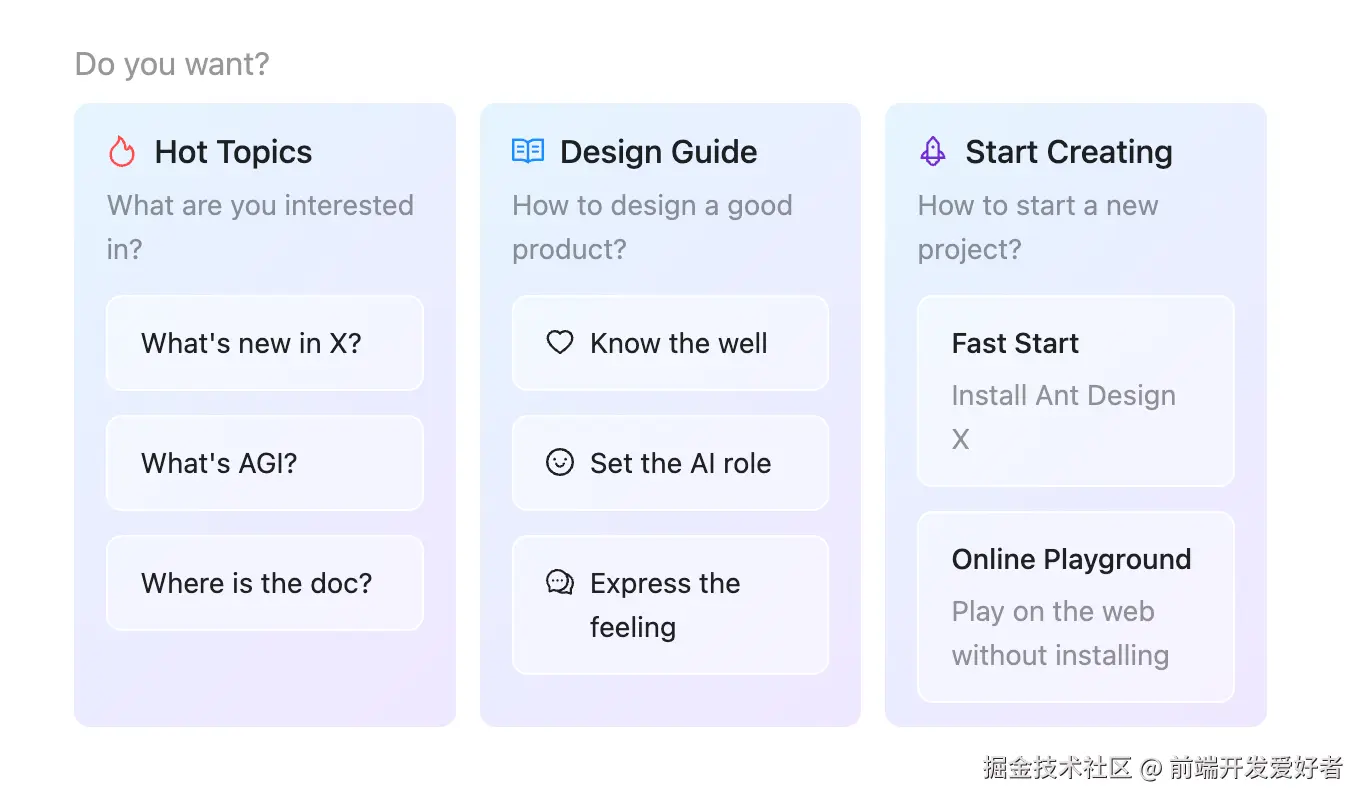Click the Hot Topics heading

click(x=233, y=152)
